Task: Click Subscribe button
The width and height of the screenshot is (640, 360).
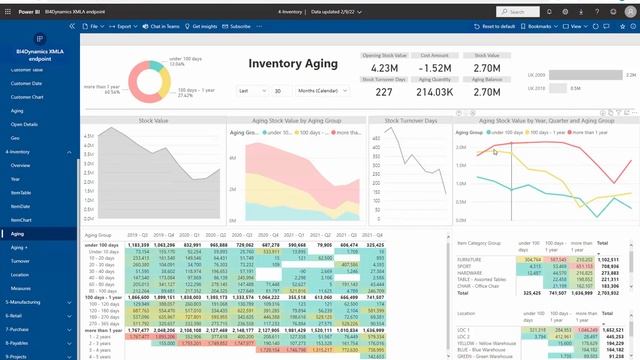Action: tap(236, 26)
